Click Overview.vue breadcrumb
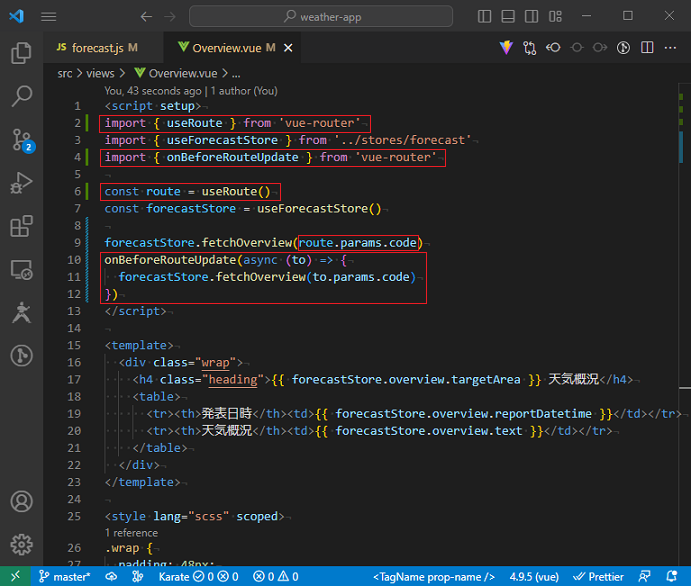Viewport: 691px width, 586px height. tap(176, 73)
